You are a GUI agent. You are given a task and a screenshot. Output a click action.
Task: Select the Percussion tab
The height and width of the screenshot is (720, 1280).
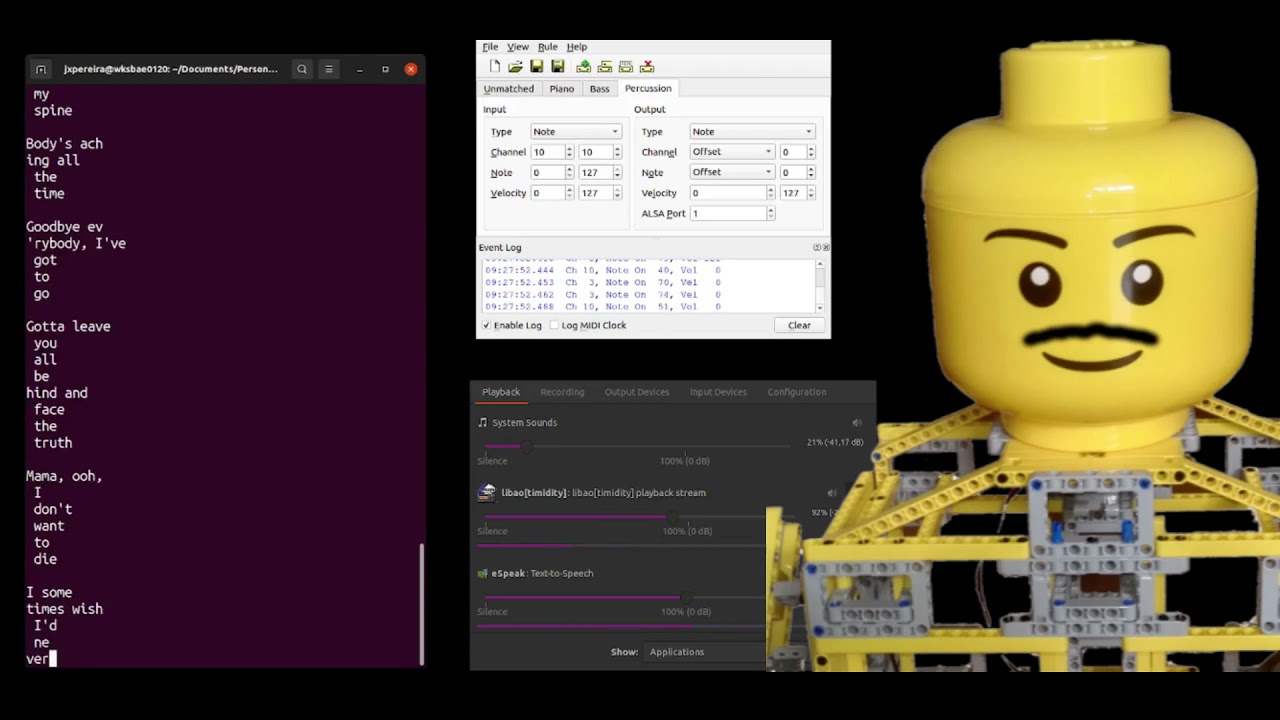(648, 88)
